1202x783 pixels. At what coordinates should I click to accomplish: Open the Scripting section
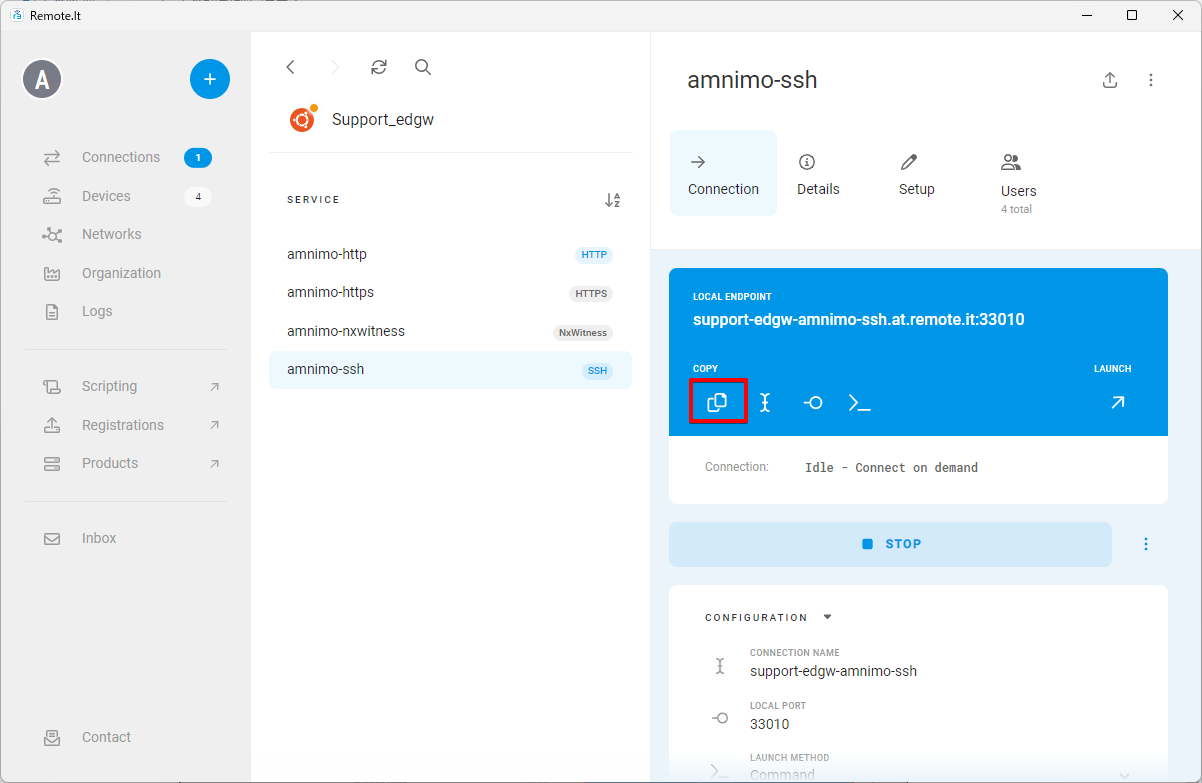(x=109, y=386)
